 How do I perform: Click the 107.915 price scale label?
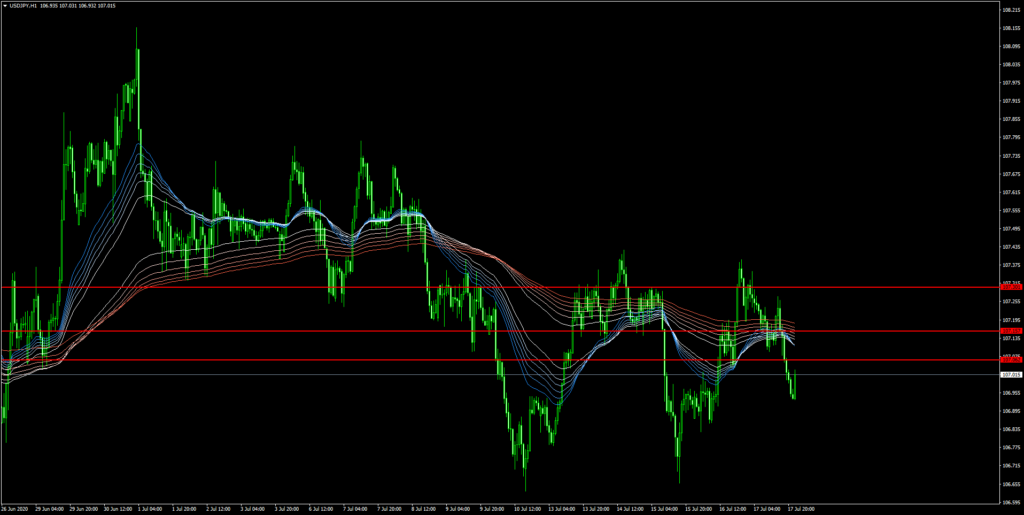tap(1010, 101)
